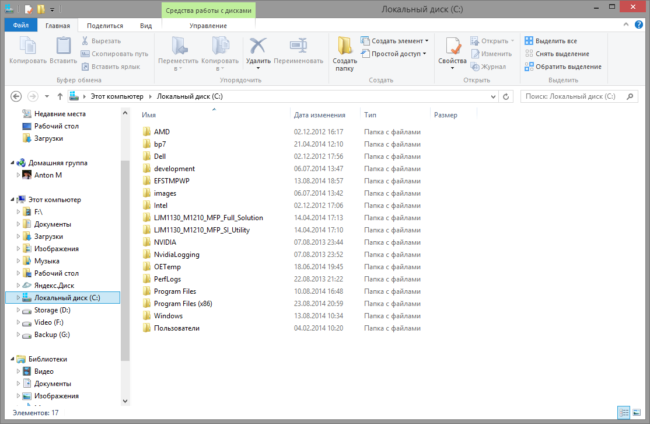This screenshot has width=650, height=424.
Task: Refresh the current folder view
Action: [x=506, y=97]
